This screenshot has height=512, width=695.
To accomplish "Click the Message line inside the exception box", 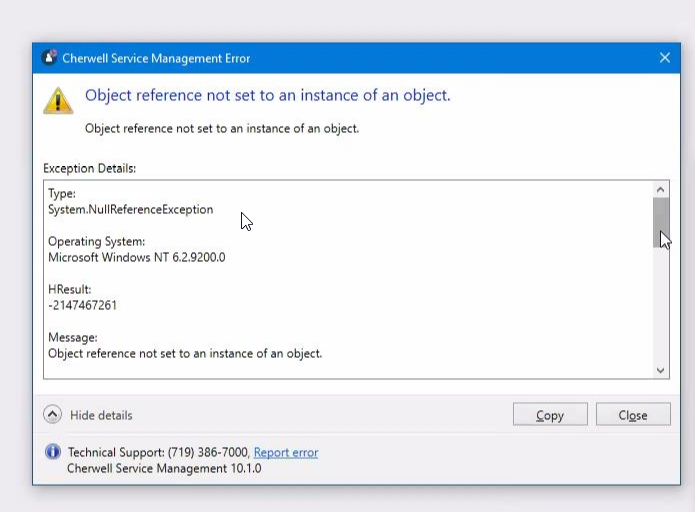I will coord(185,353).
